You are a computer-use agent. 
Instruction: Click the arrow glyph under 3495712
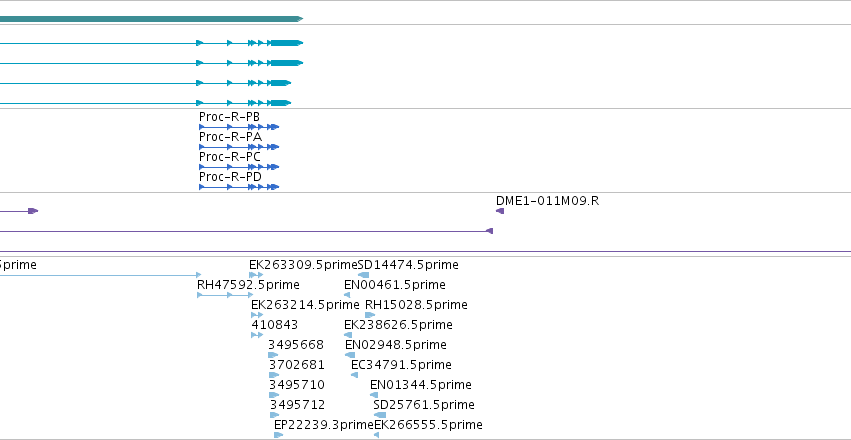coord(275,415)
